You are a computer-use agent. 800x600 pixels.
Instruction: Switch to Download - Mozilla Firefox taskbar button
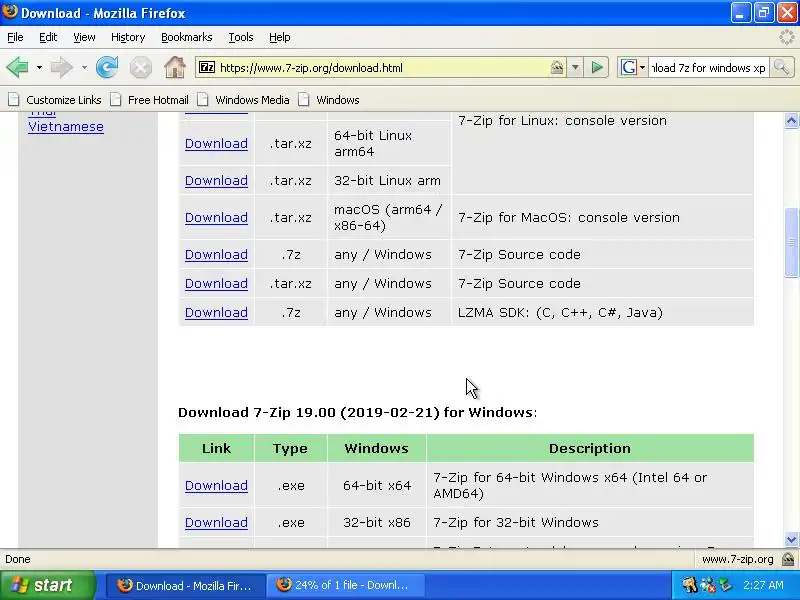tap(186, 585)
